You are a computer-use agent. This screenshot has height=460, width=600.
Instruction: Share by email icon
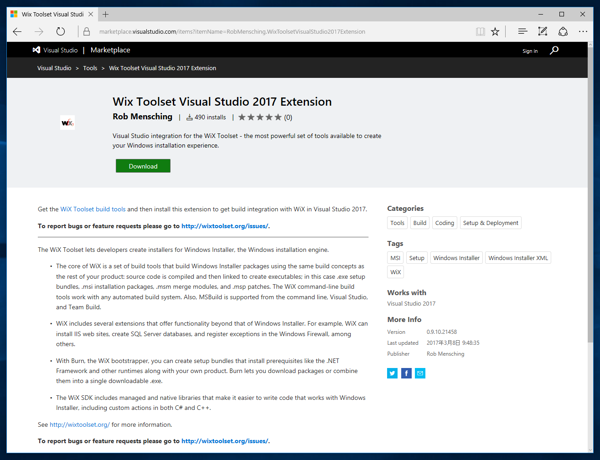click(420, 373)
